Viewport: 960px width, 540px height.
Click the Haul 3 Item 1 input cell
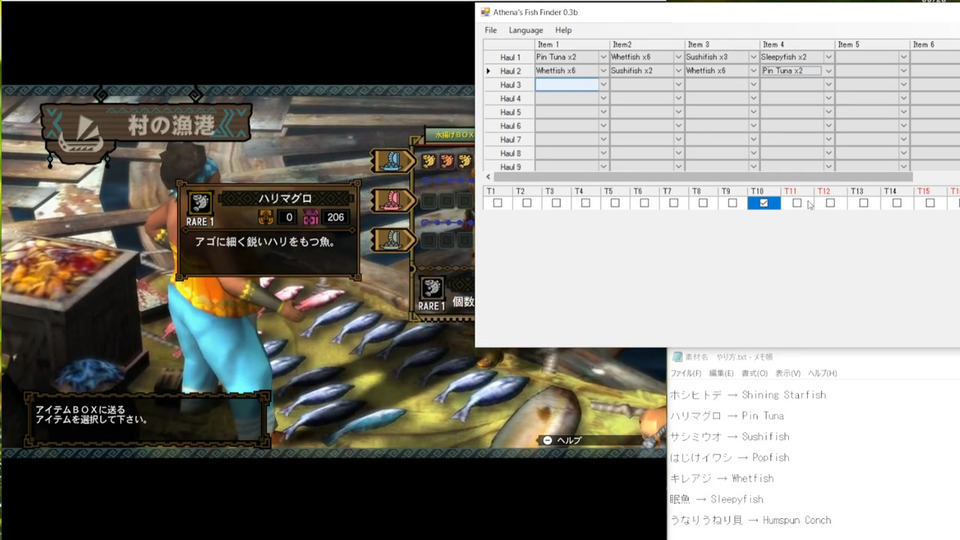coord(566,84)
